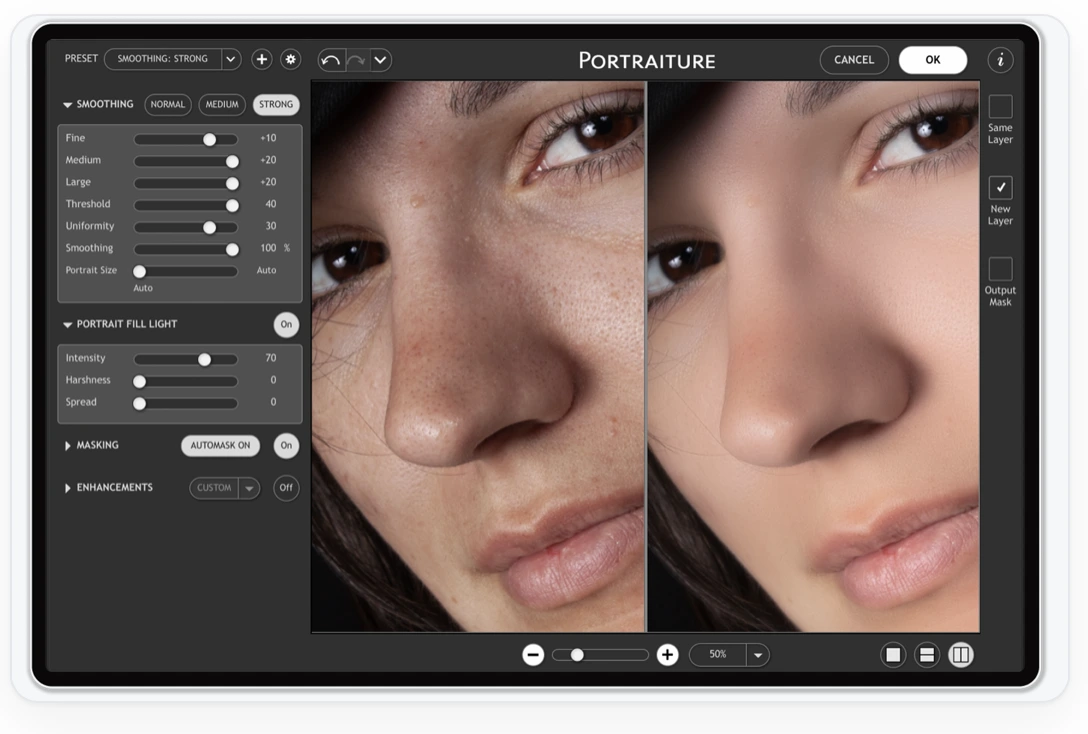
Task: Open the zoom percentage dropdown arrow
Action: pyautogui.click(x=758, y=655)
